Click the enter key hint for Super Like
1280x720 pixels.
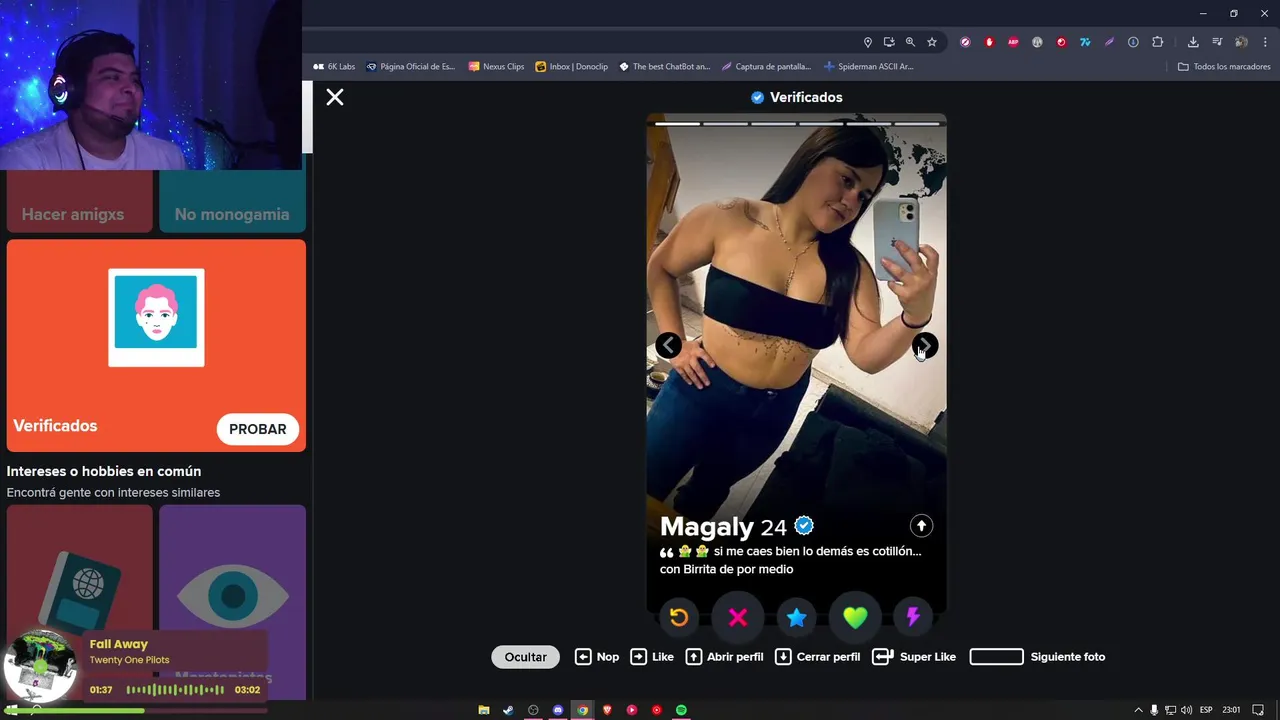point(882,657)
